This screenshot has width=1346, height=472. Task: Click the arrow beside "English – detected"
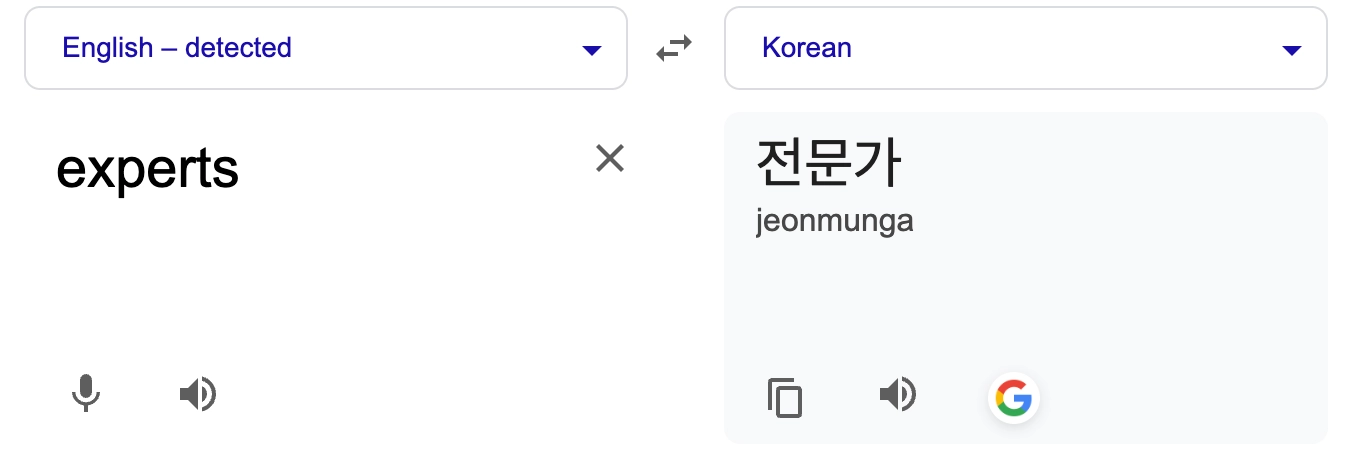[x=592, y=50]
